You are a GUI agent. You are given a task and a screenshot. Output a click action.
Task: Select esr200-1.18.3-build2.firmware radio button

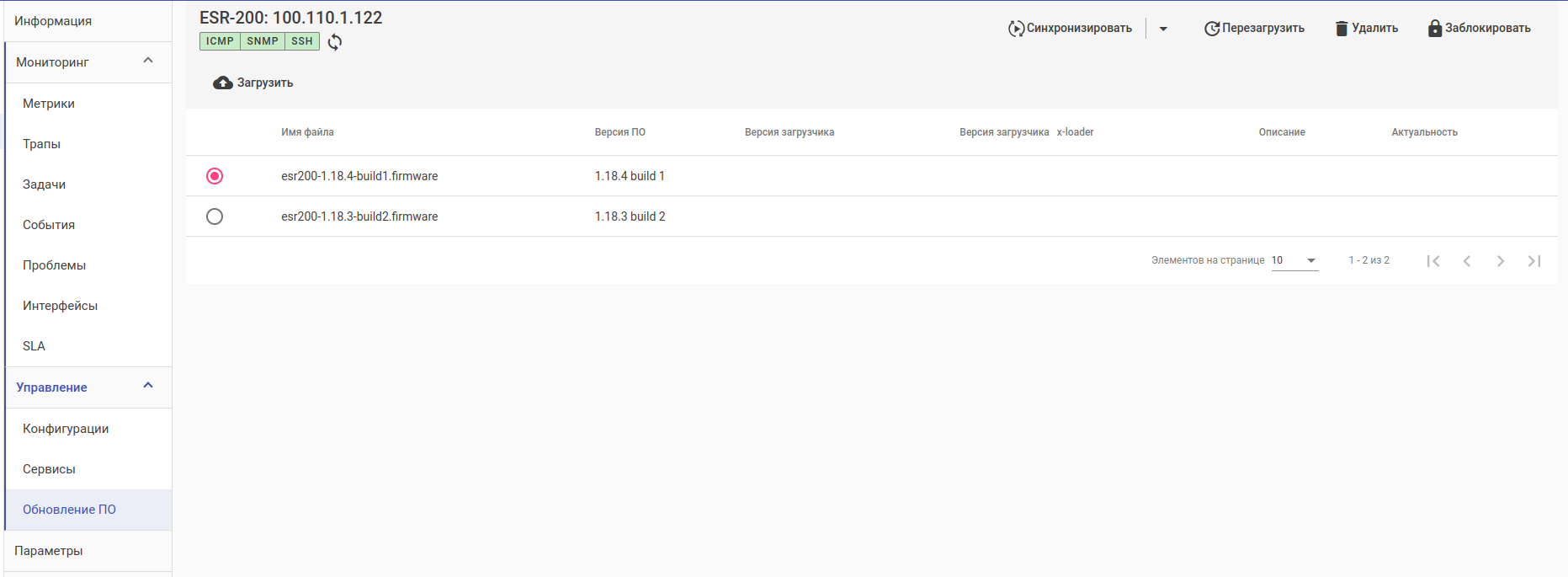(215, 216)
